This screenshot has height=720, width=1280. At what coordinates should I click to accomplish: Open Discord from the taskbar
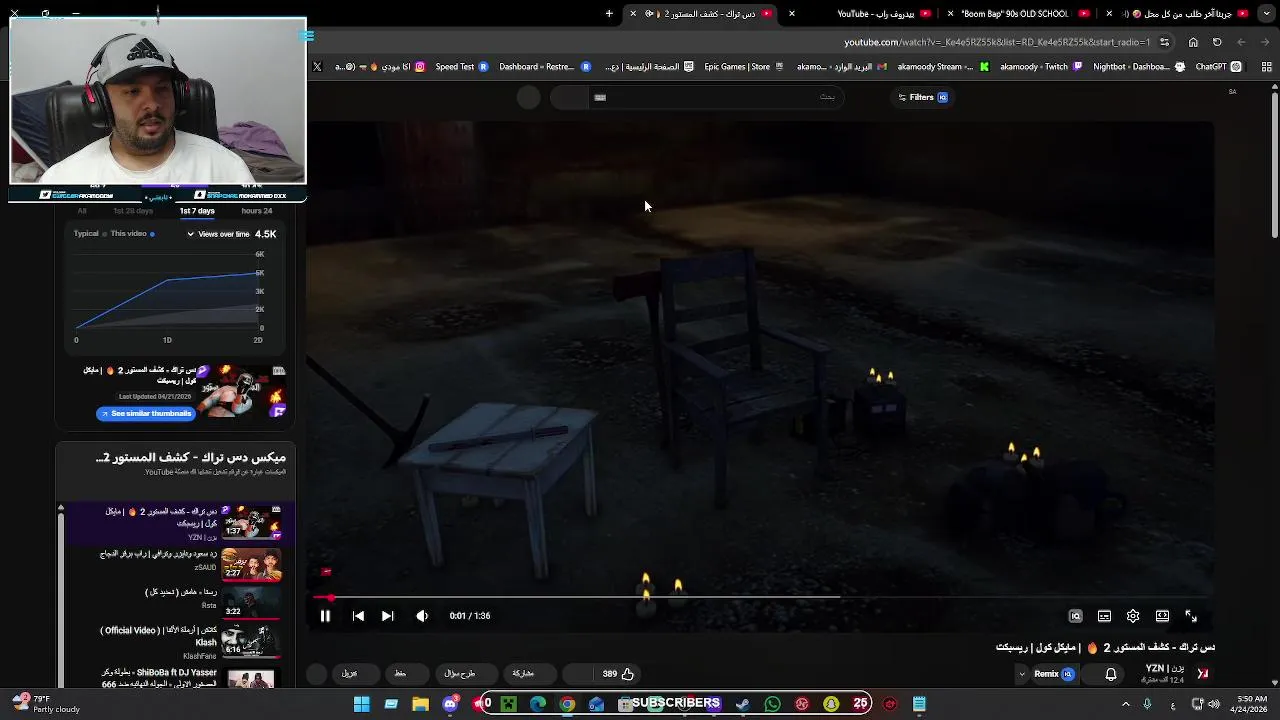click(450, 704)
